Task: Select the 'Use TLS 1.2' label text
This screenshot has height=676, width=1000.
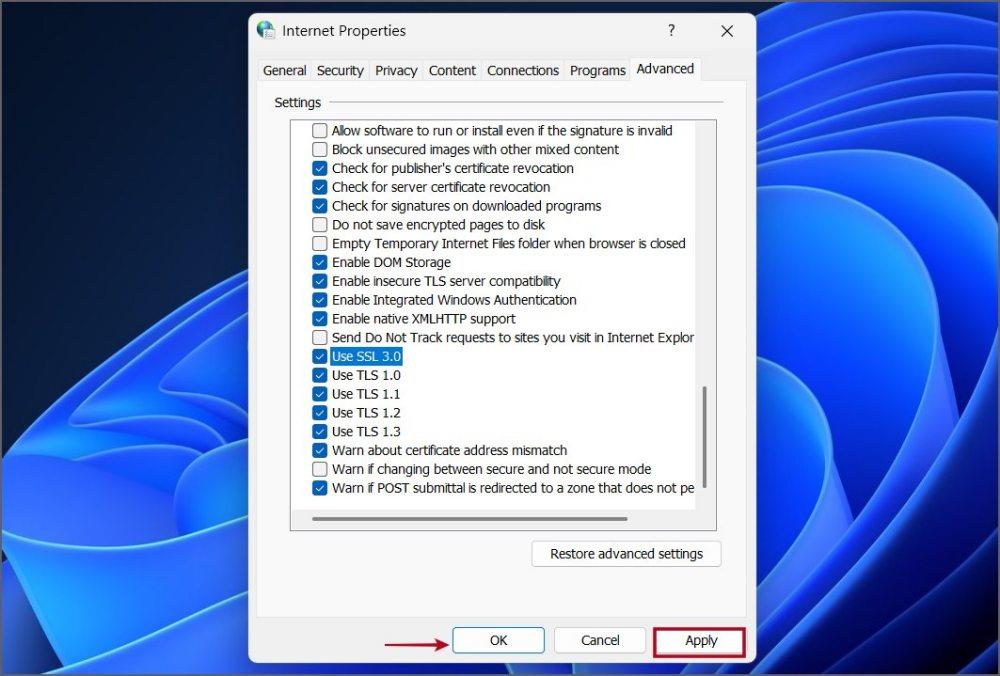Action: pos(366,413)
